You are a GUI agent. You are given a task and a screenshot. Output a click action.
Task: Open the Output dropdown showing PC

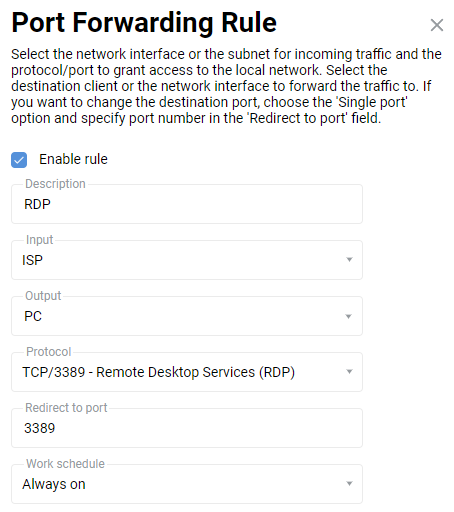[x=187, y=316]
